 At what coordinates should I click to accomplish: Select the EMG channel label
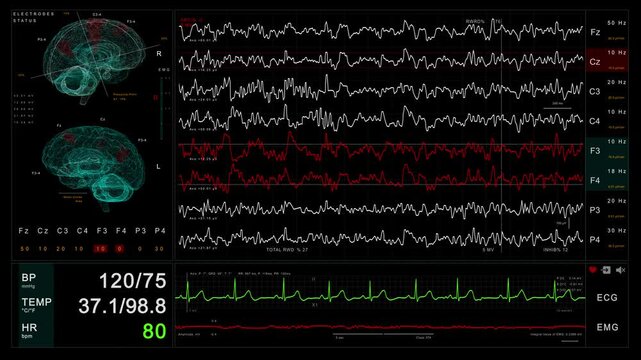[607, 327]
